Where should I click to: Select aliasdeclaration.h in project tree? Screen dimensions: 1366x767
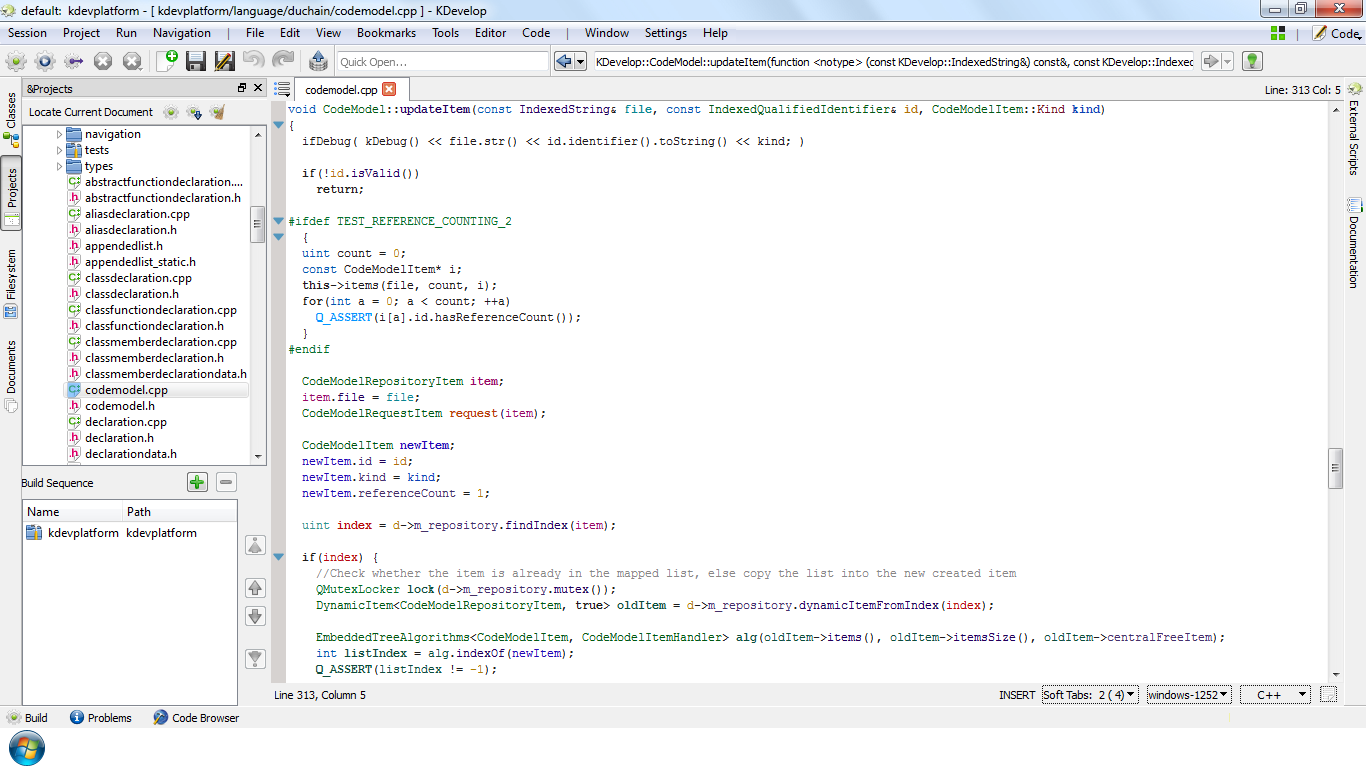[131, 230]
